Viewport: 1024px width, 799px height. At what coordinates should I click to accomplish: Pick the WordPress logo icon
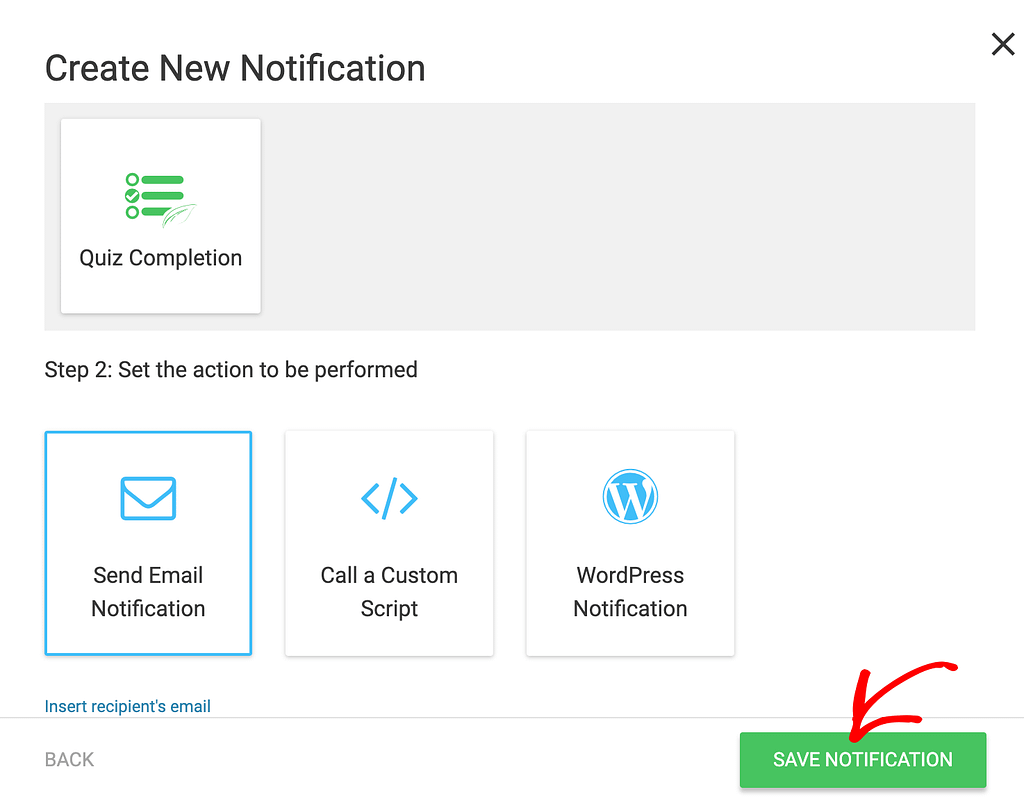point(630,497)
